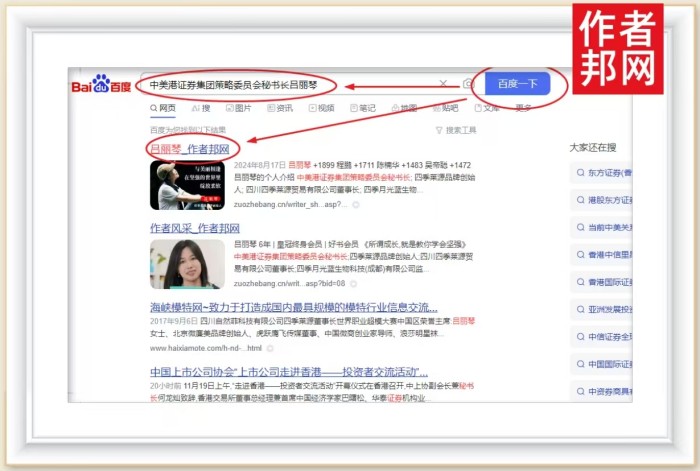
Task: Open camera image search icon
Action: (x=467, y=85)
